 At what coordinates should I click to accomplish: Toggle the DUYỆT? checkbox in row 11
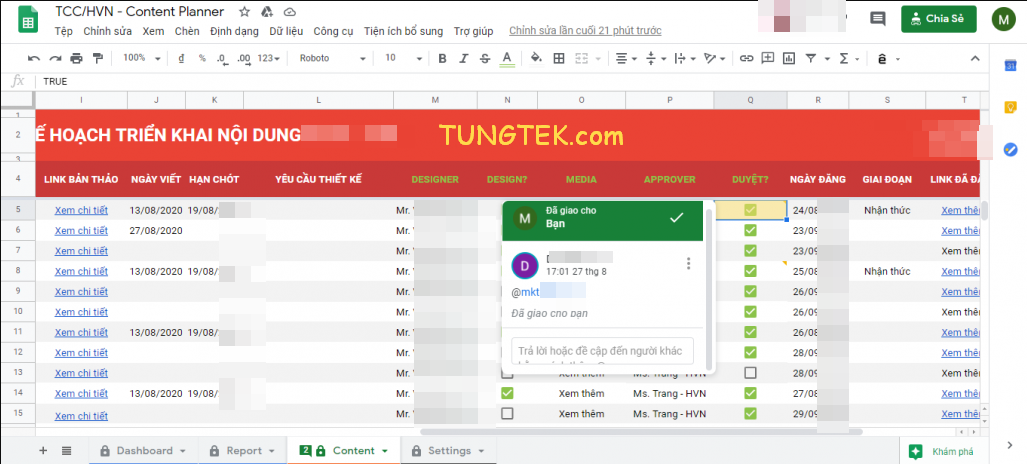pyautogui.click(x=750, y=332)
